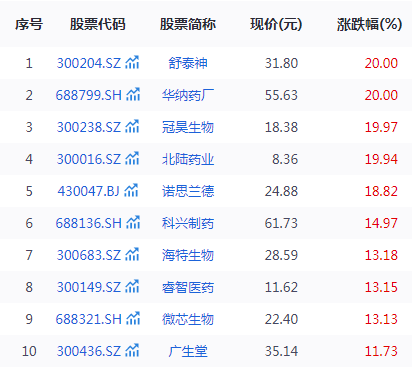Open chart icon next to 300016.SZ

click(132, 158)
